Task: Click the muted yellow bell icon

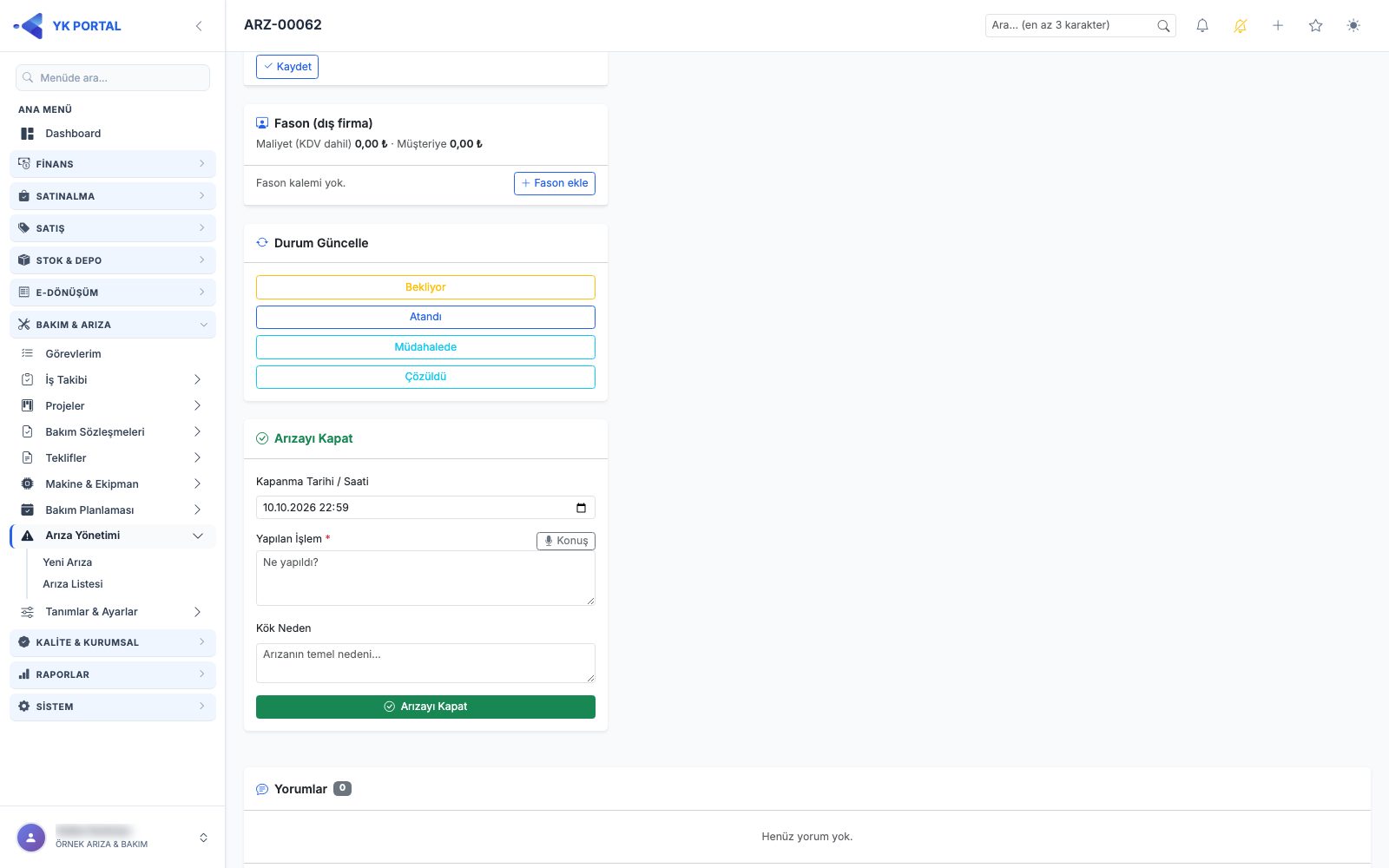Action: pos(1241,26)
